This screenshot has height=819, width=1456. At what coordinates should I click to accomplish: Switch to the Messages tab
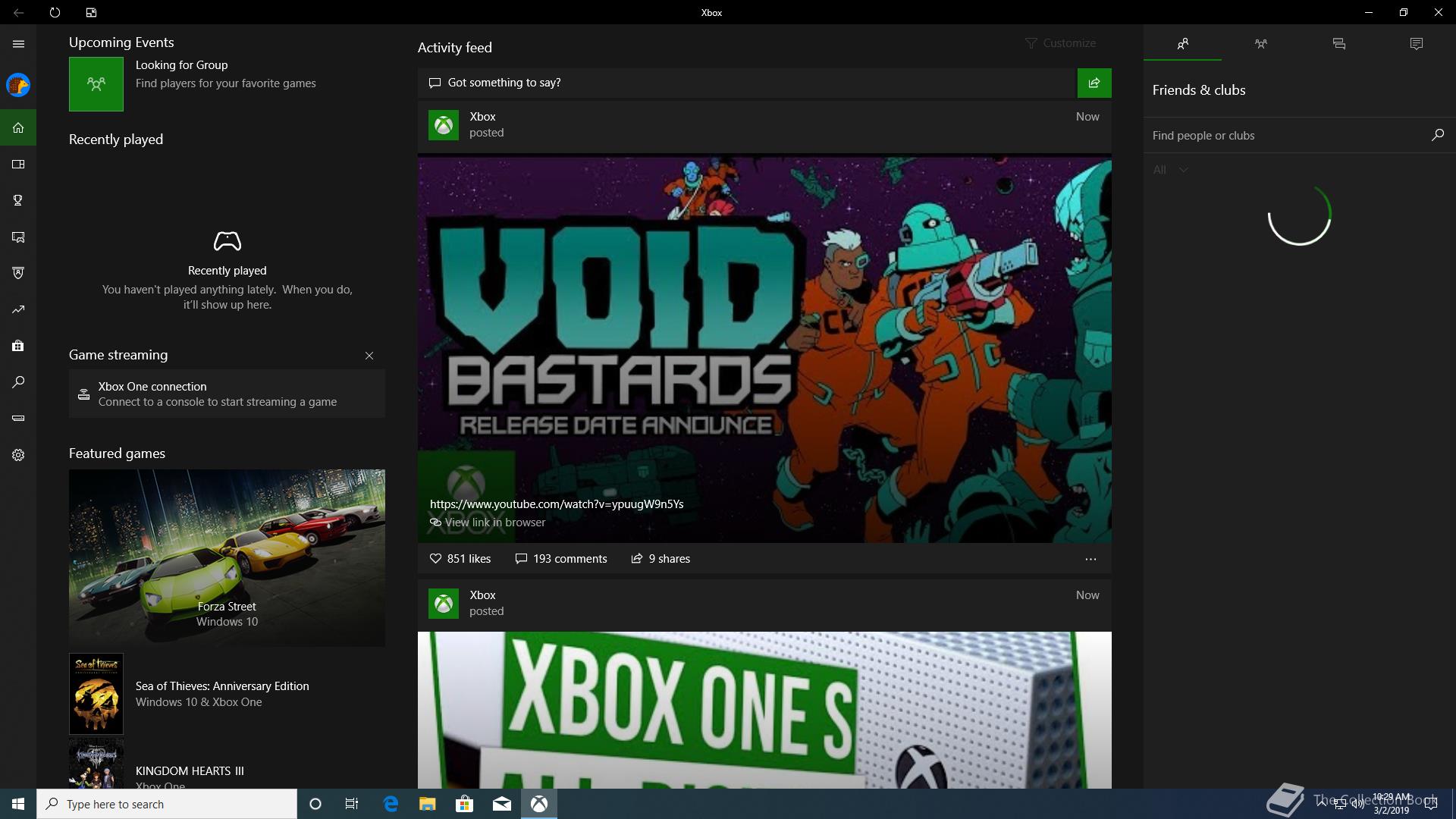tap(1339, 44)
